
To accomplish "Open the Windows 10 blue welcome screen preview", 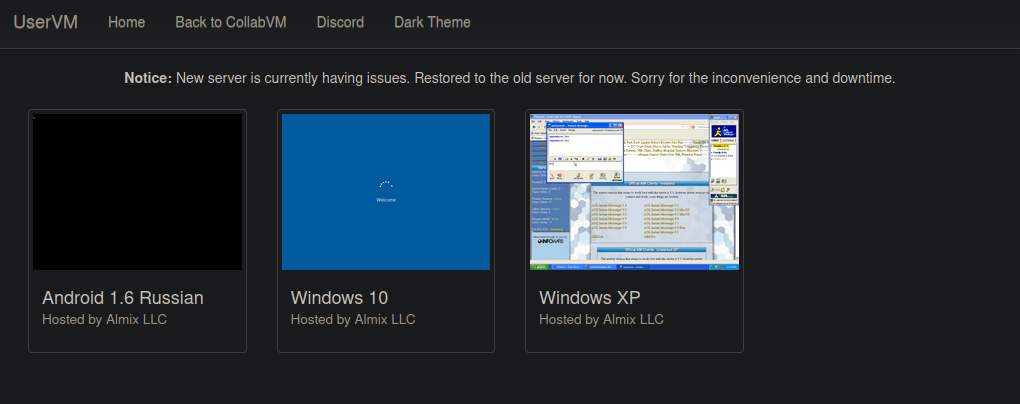I will [386, 191].
